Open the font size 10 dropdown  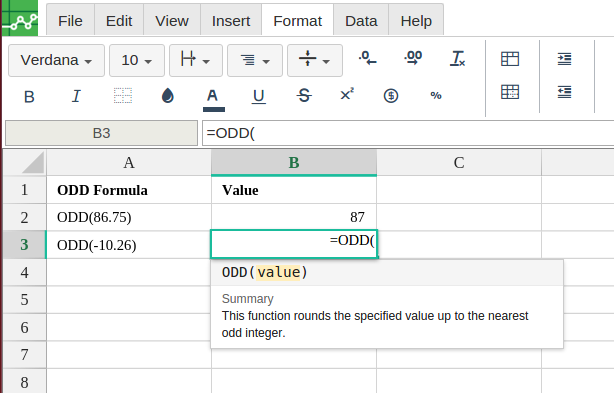point(137,60)
